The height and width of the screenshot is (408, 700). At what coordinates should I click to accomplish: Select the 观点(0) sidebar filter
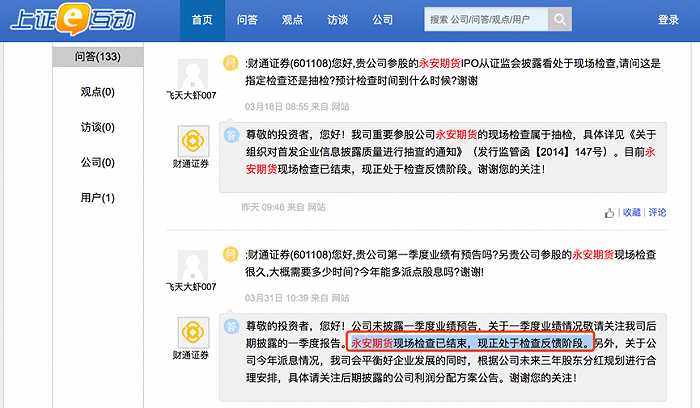click(x=98, y=92)
